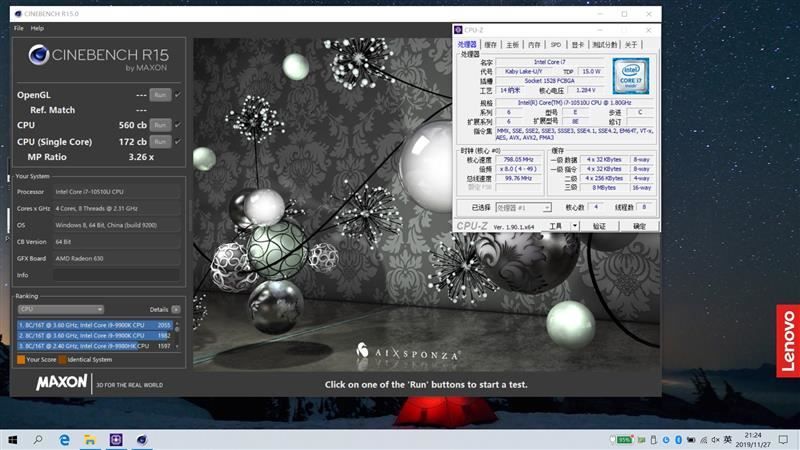Click the CPU-Z title bar icon

(458, 30)
